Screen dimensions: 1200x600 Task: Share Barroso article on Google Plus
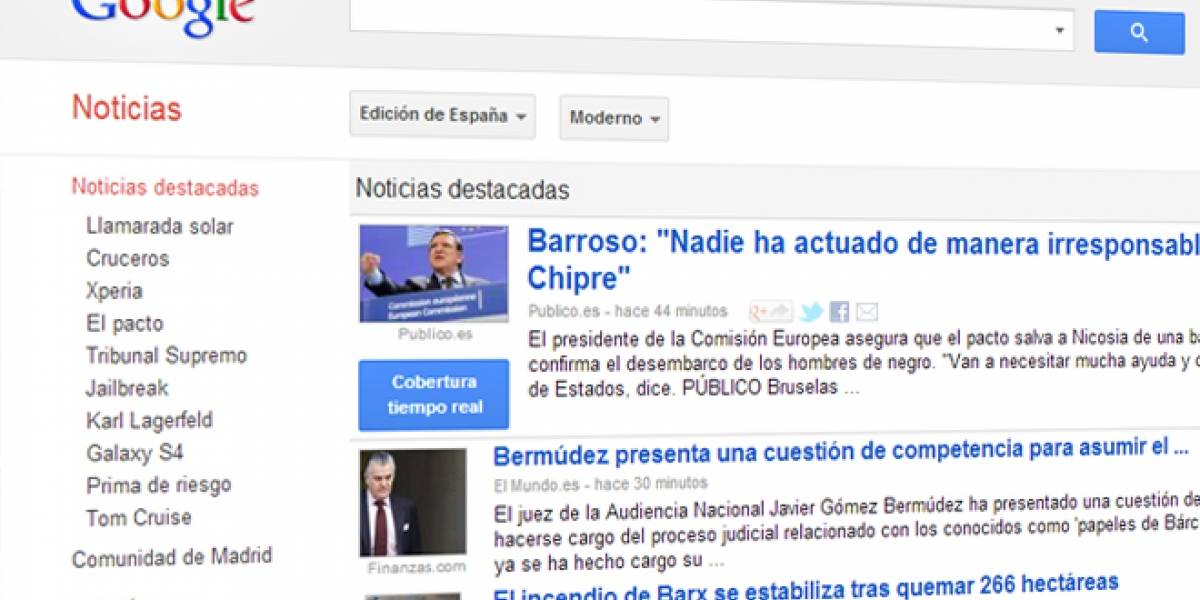tap(771, 311)
